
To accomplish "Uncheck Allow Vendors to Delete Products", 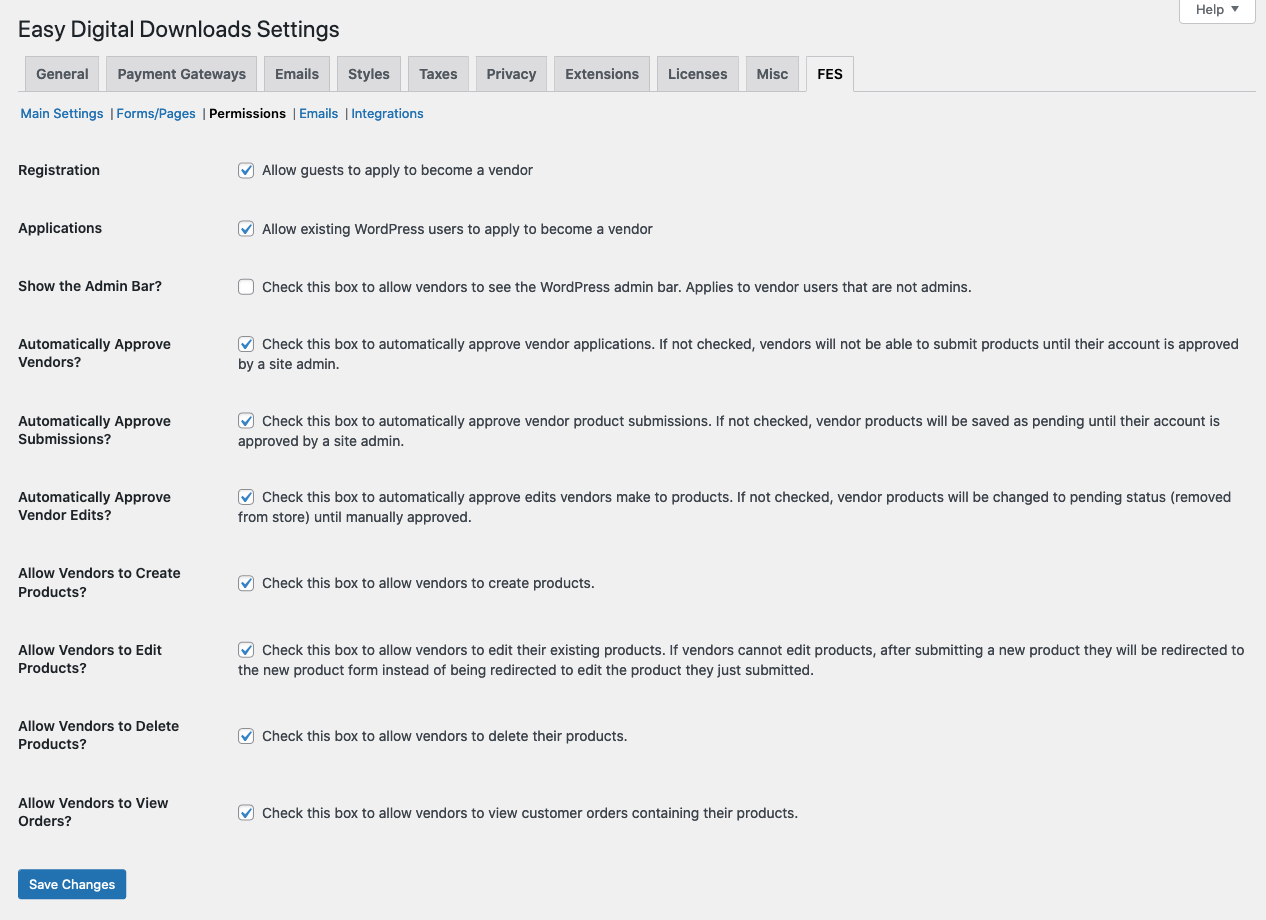I will click(246, 736).
